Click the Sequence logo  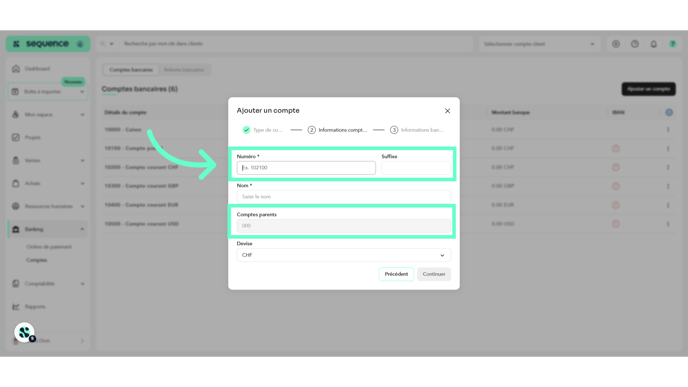[42, 44]
